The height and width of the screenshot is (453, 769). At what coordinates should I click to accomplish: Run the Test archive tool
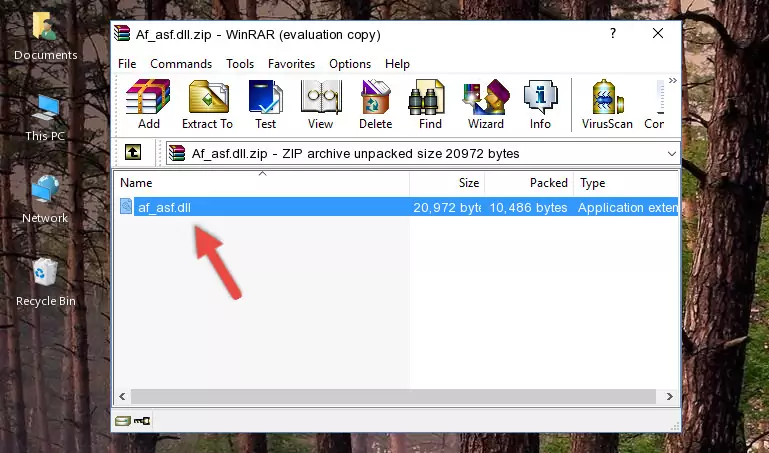(x=265, y=104)
